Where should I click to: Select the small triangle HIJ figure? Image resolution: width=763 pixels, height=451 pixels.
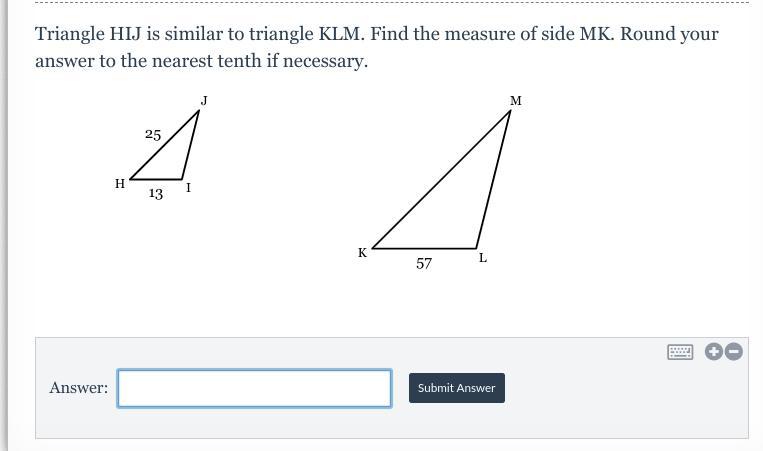(165, 145)
